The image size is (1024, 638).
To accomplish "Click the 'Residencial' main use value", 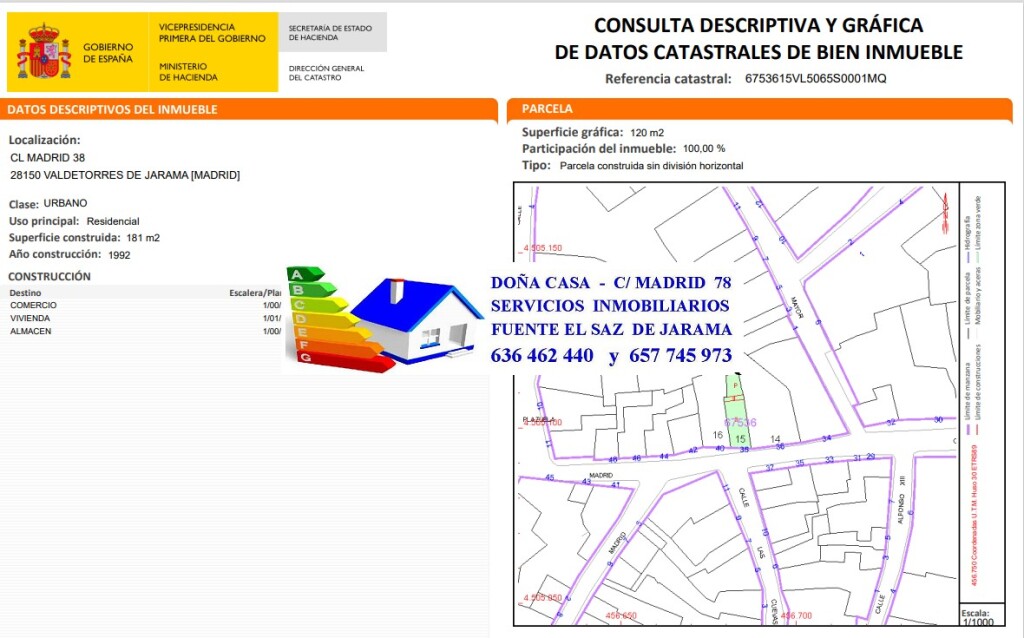I will coord(113,221).
